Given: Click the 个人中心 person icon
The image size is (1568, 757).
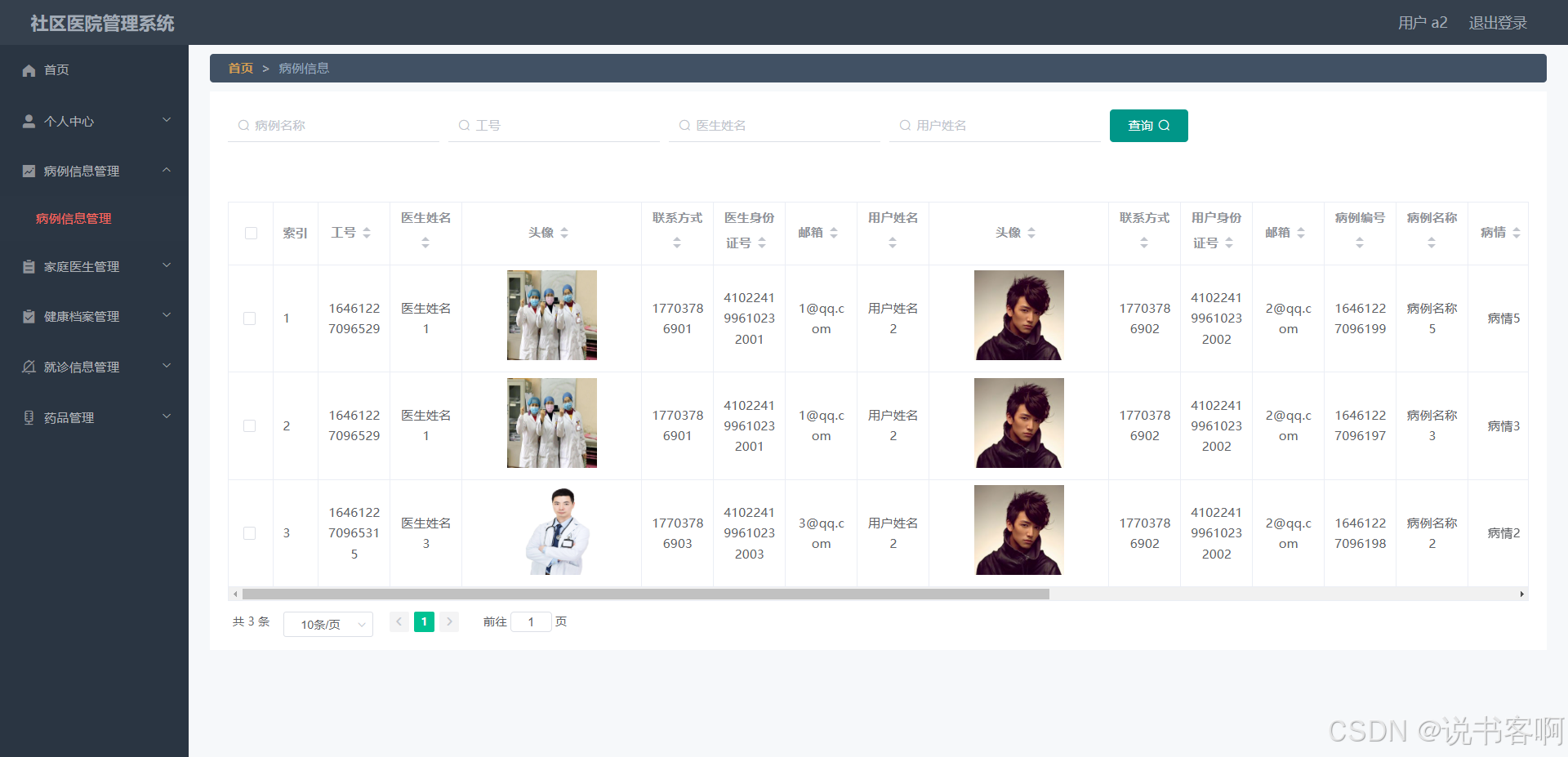Looking at the screenshot, I should click(x=29, y=121).
